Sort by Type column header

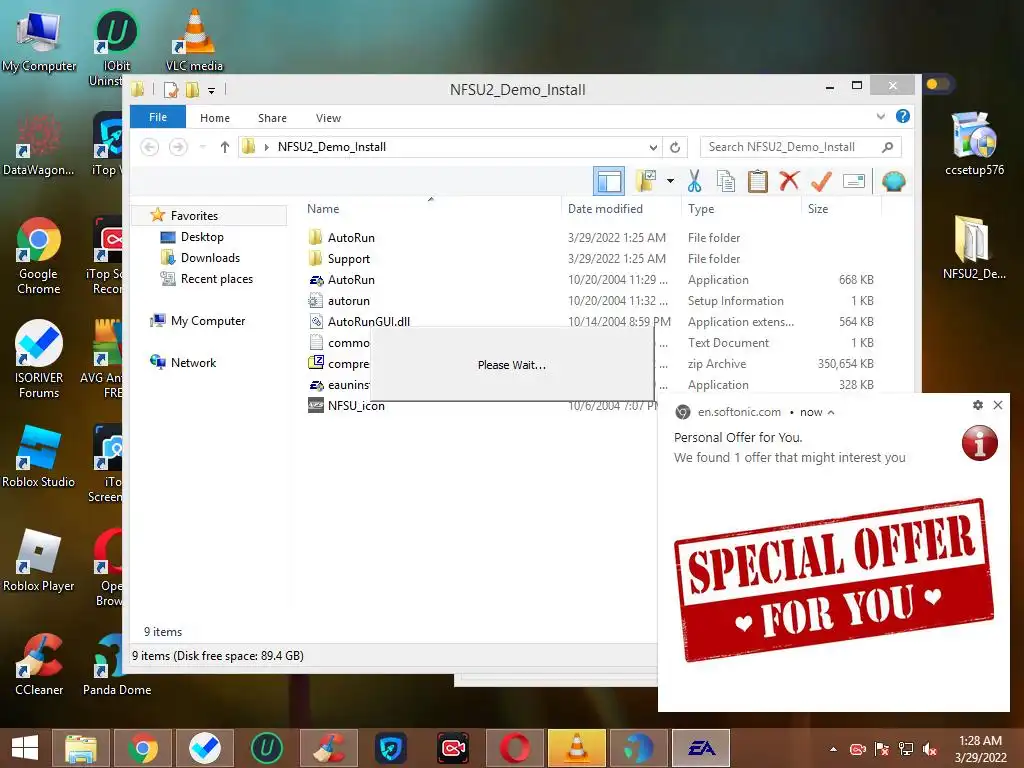741,209
